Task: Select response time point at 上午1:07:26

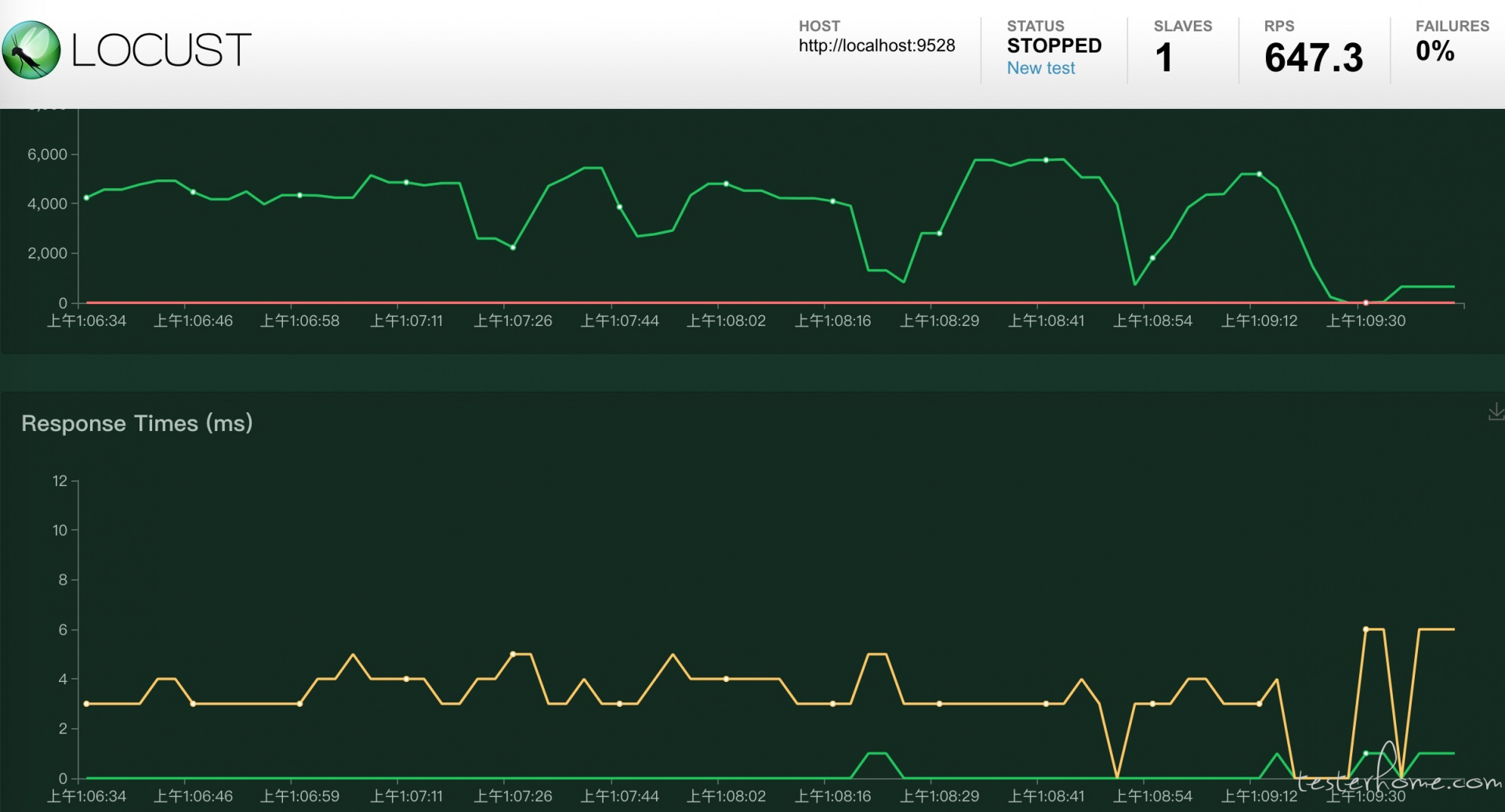Action: point(513,654)
